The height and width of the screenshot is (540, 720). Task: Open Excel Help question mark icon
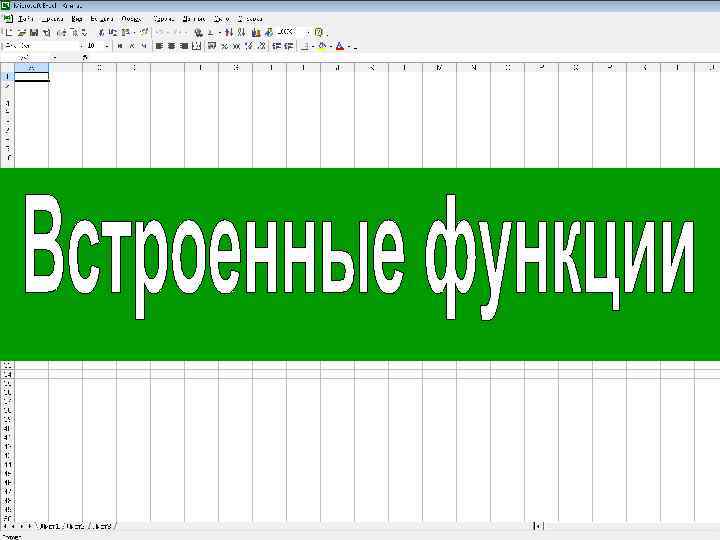tap(319, 32)
